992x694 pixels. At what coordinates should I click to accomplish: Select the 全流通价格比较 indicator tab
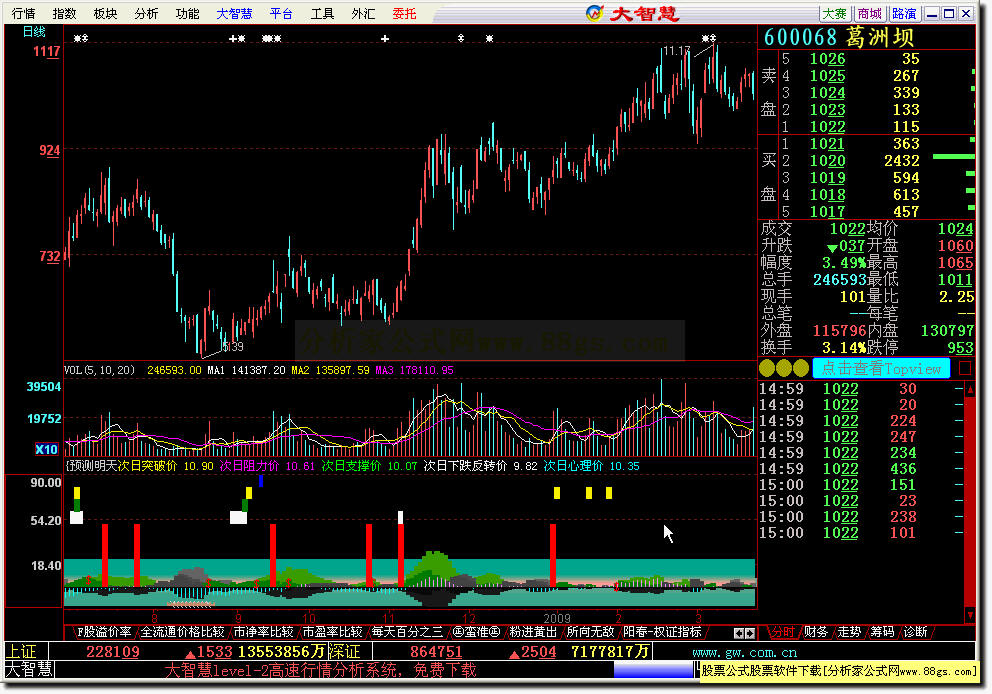click(182, 631)
